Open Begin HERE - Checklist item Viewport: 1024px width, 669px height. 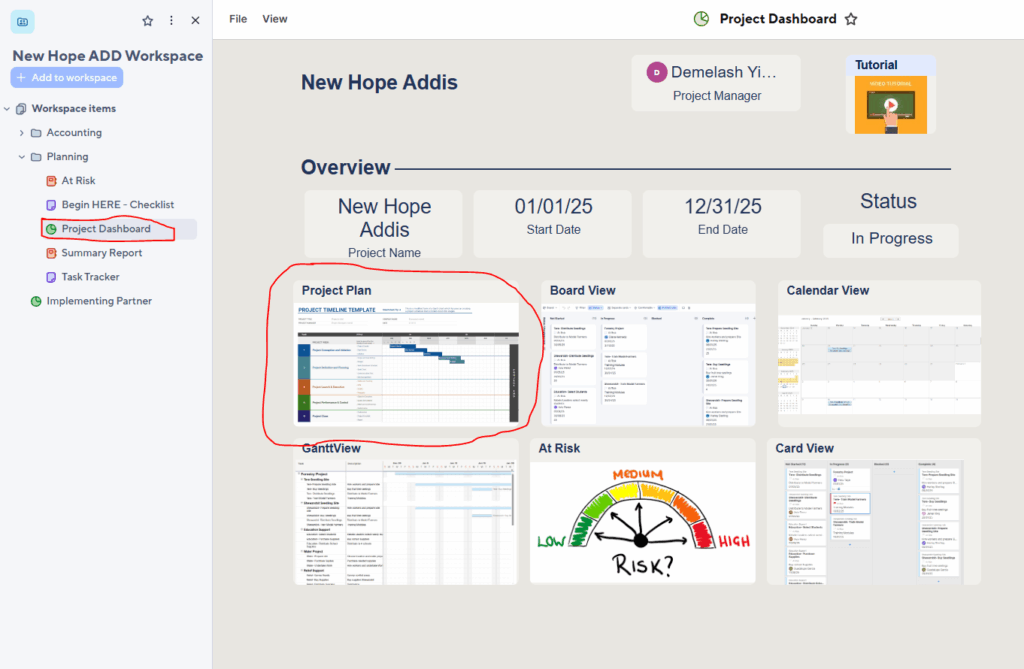pos(117,205)
